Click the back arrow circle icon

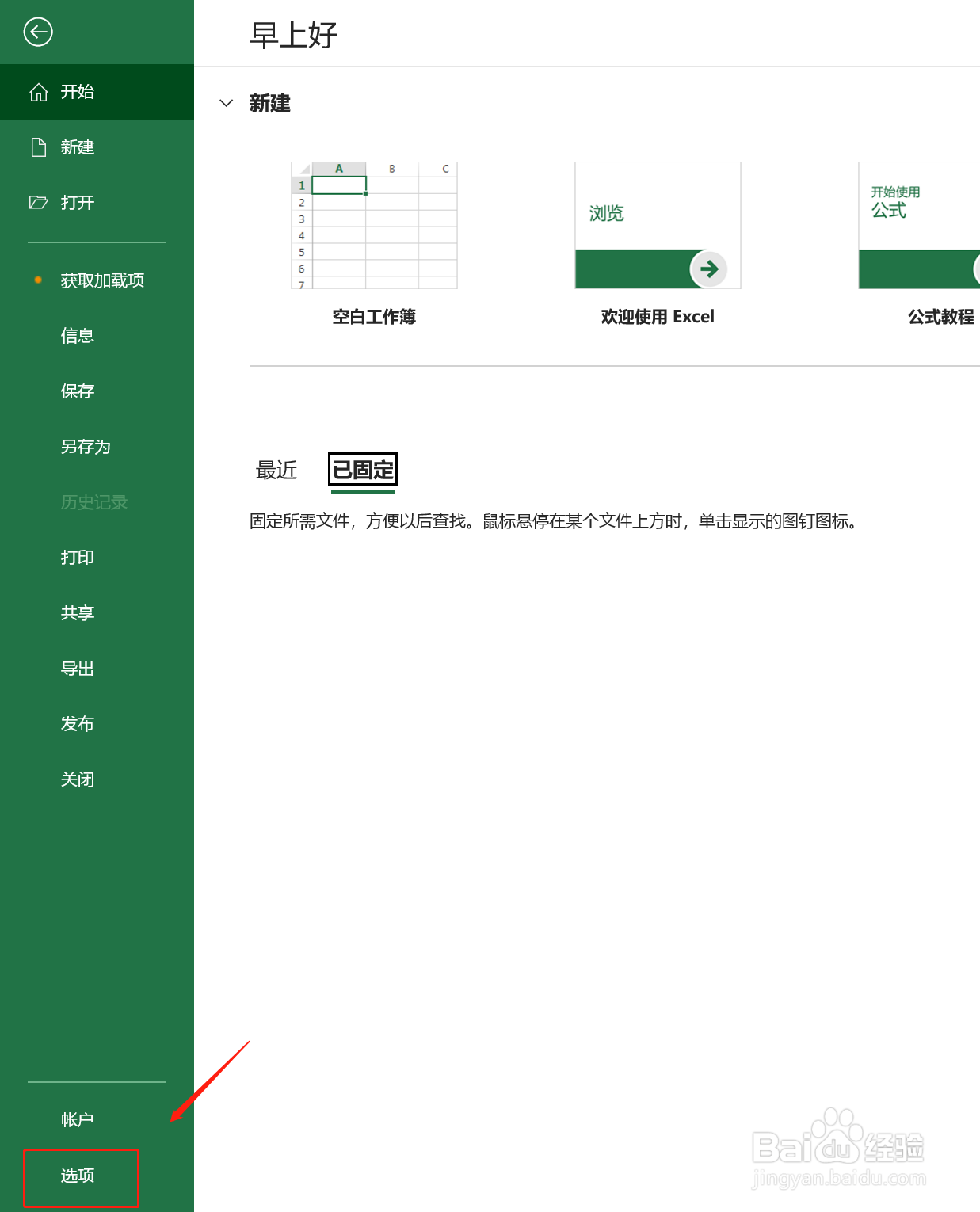click(38, 32)
